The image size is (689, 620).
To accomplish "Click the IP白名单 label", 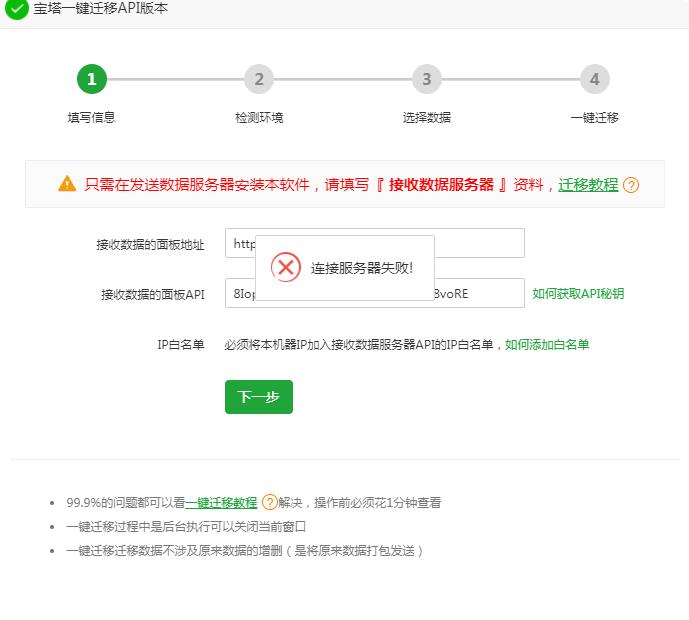I will click(x=181, y=344).
